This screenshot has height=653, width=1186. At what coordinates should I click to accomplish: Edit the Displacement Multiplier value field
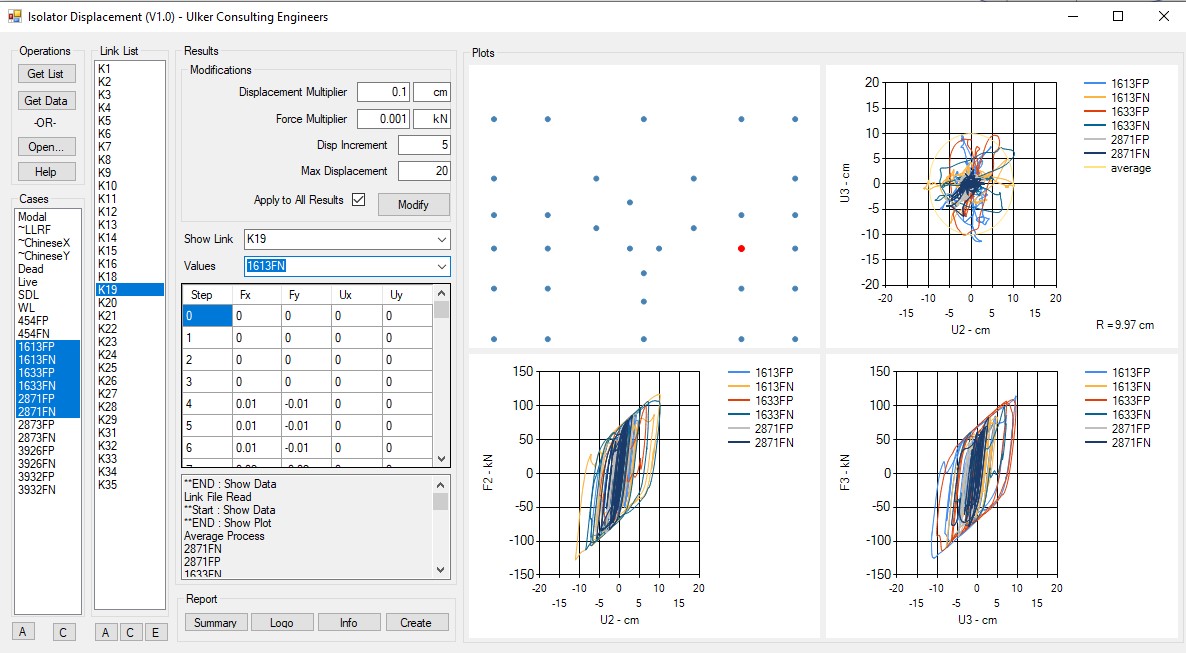383,92
